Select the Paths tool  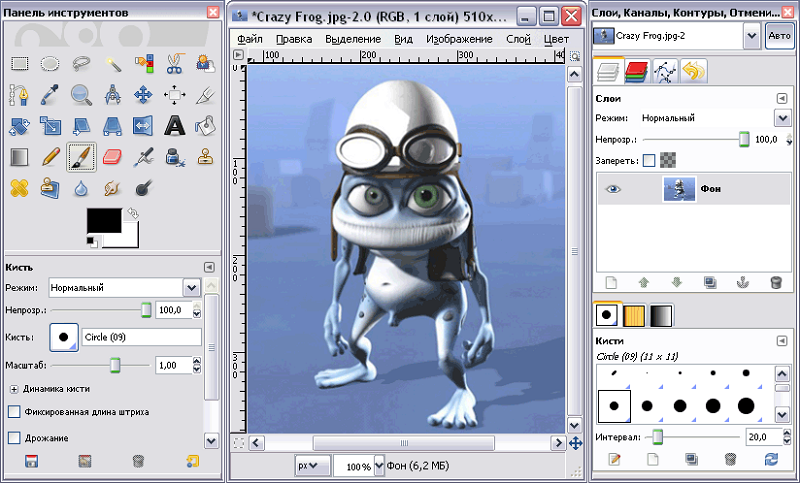click(19, 95)
